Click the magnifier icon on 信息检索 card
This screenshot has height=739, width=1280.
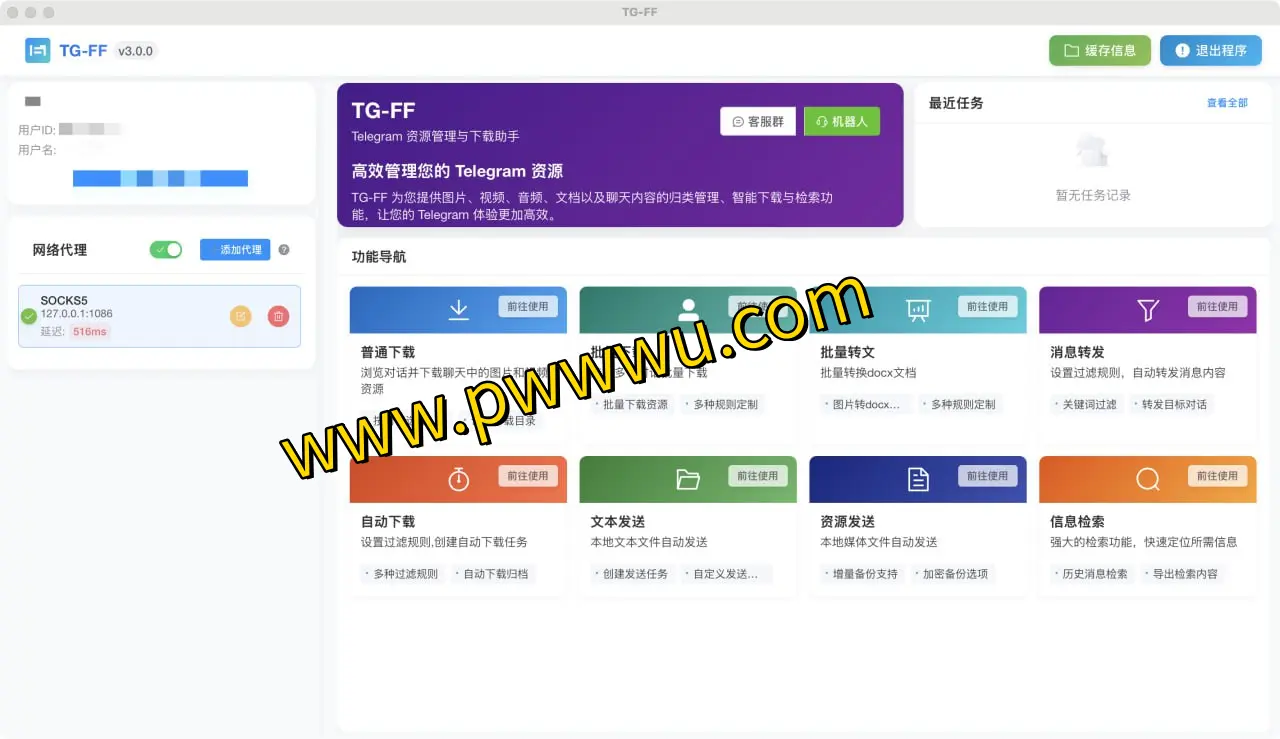pos(1148,480)
